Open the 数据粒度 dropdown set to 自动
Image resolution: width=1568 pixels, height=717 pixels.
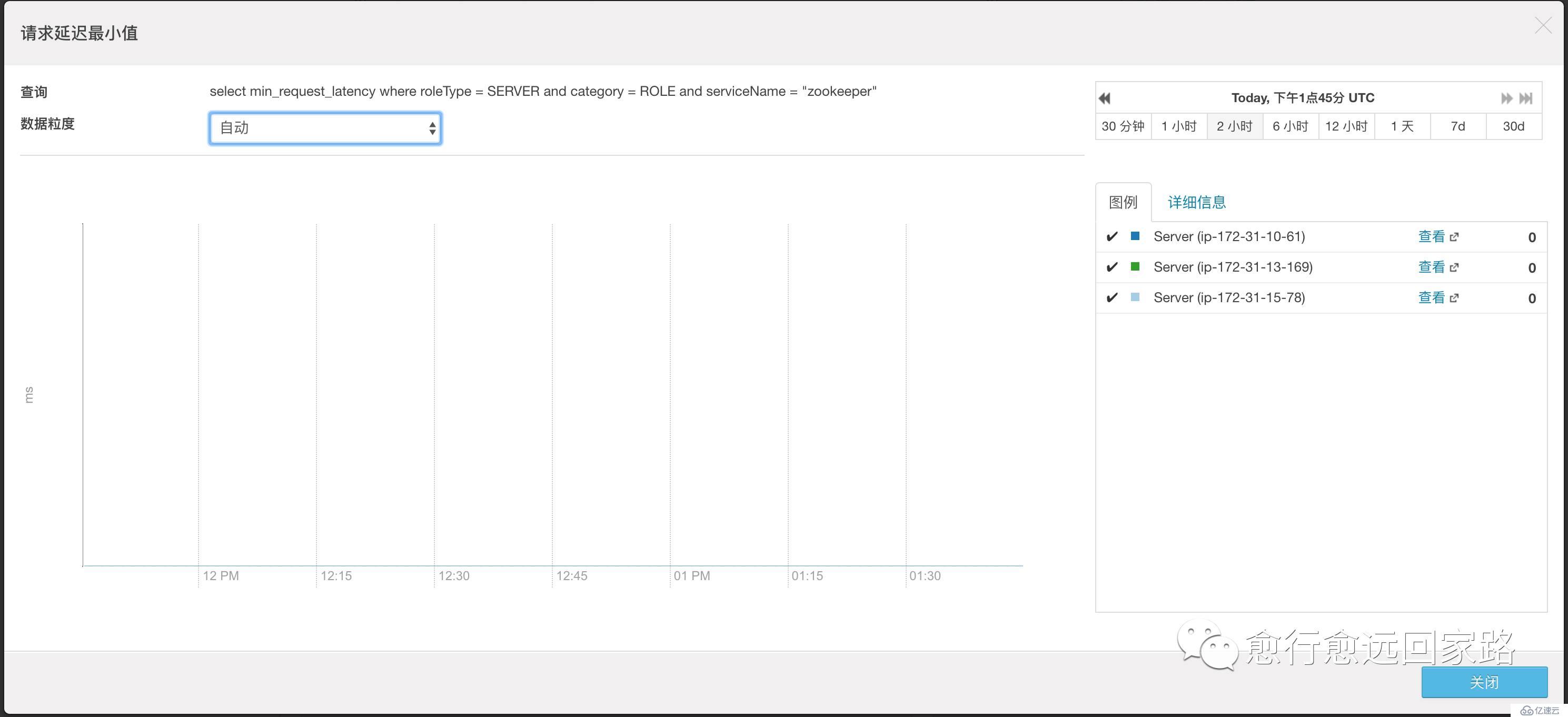tap(325, 128)
